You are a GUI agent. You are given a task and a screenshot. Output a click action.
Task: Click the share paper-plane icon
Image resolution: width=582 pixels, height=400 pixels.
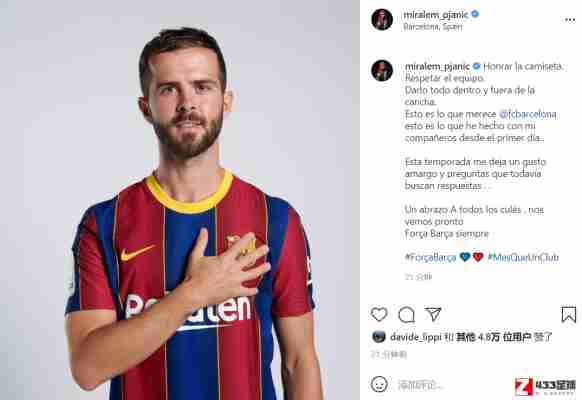pyautogui.click(x=433, y=314)
